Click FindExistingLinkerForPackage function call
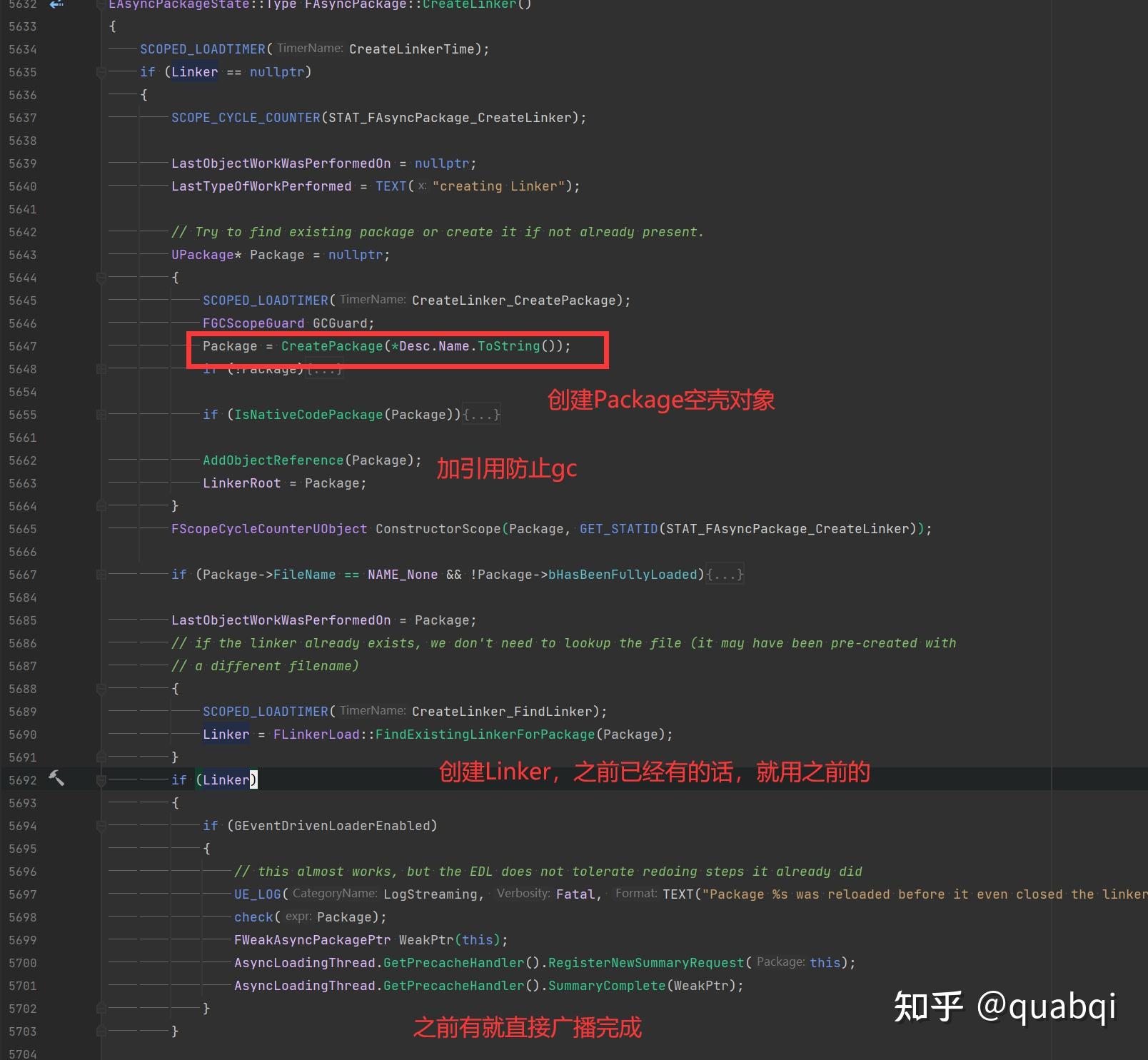 point(485,735)
